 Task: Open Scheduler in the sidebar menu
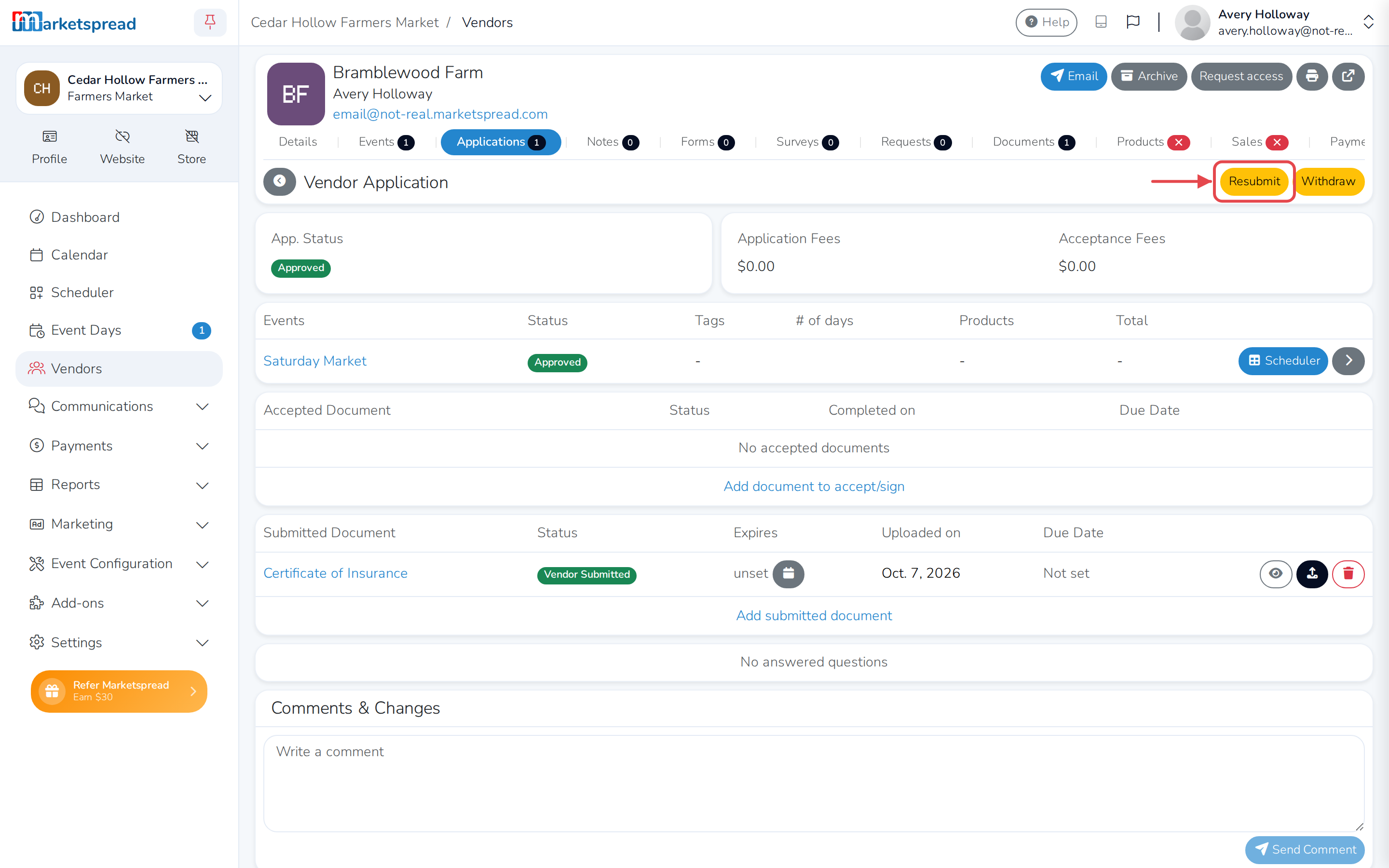119,292
